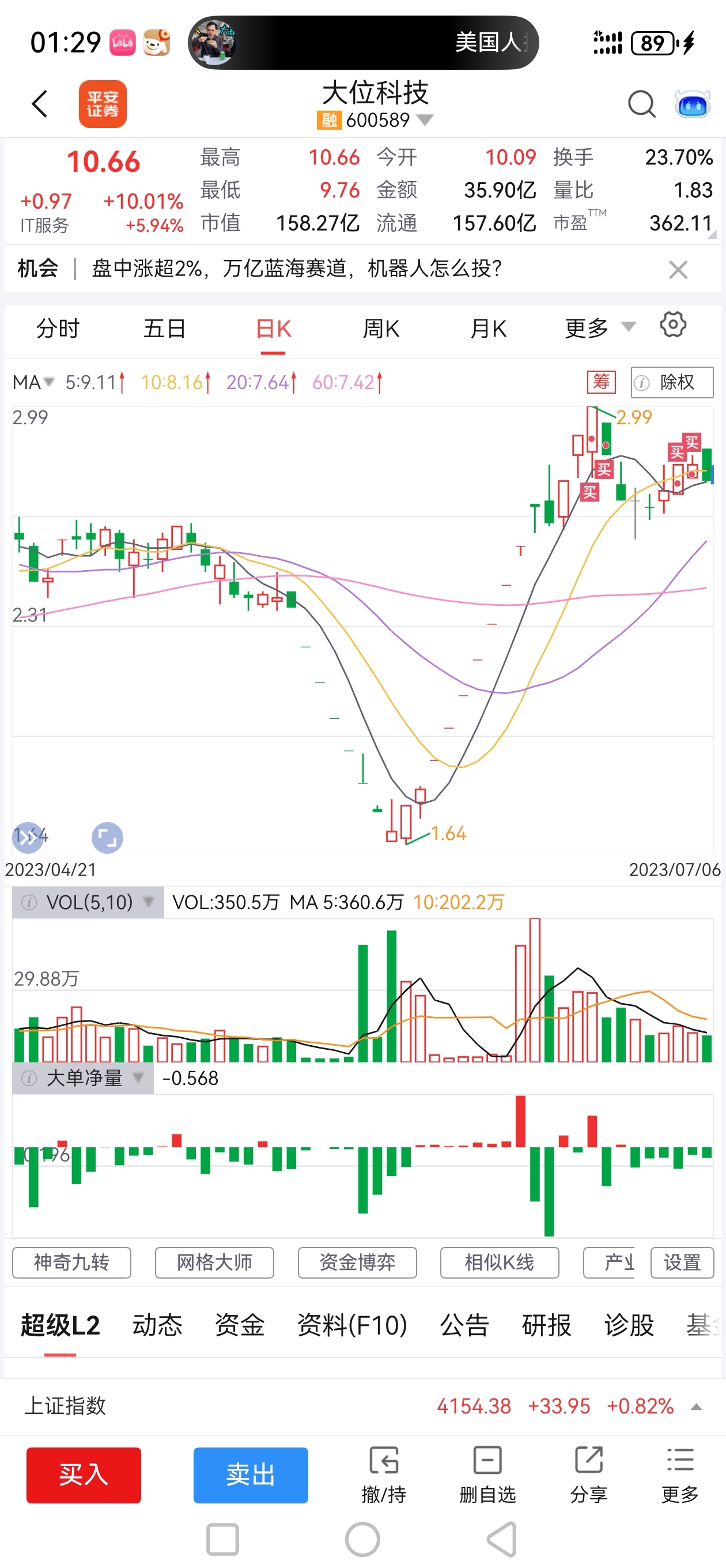The image size is (726, 1568).
Task: Tap Android home circle button
Action: coord(362,1539)
